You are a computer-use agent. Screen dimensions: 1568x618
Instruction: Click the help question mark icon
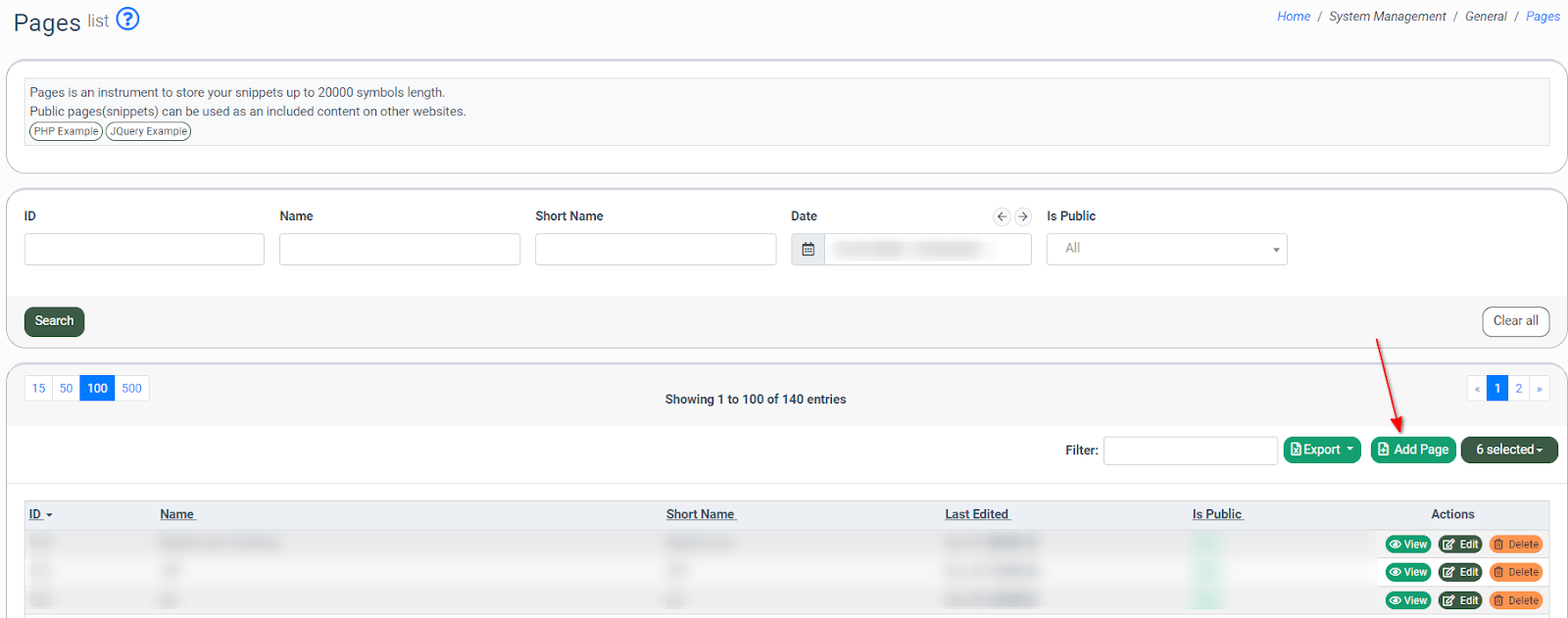click(127, 19)
